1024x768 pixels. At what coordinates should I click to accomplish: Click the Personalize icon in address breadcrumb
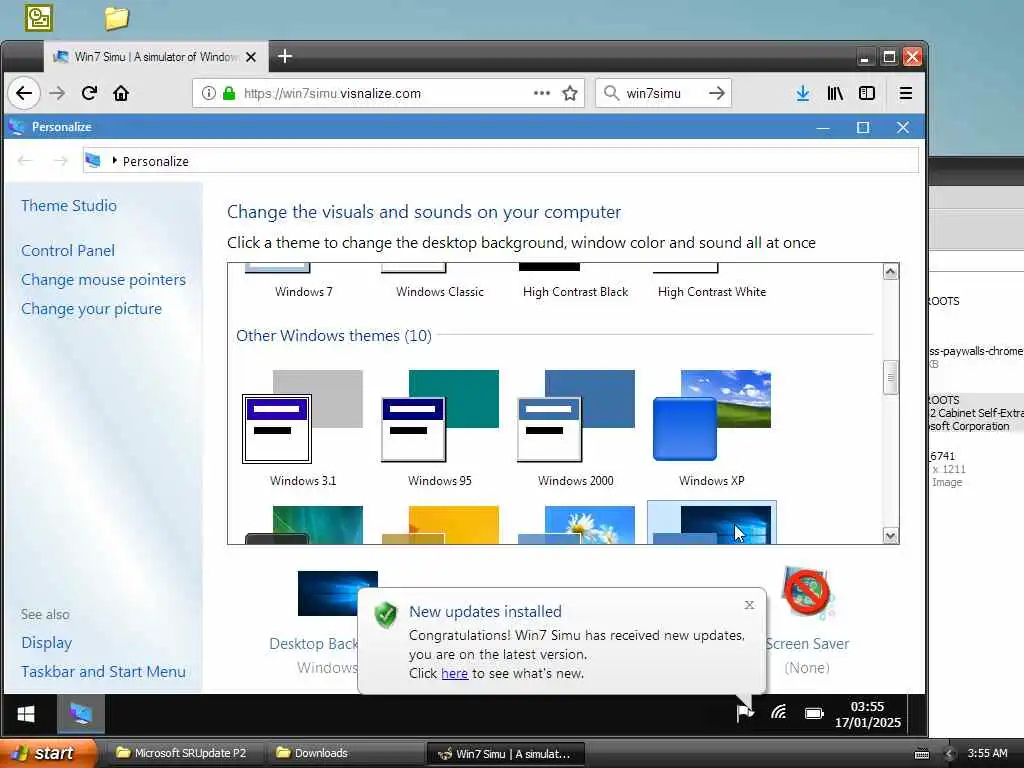(x=93, y=161)
